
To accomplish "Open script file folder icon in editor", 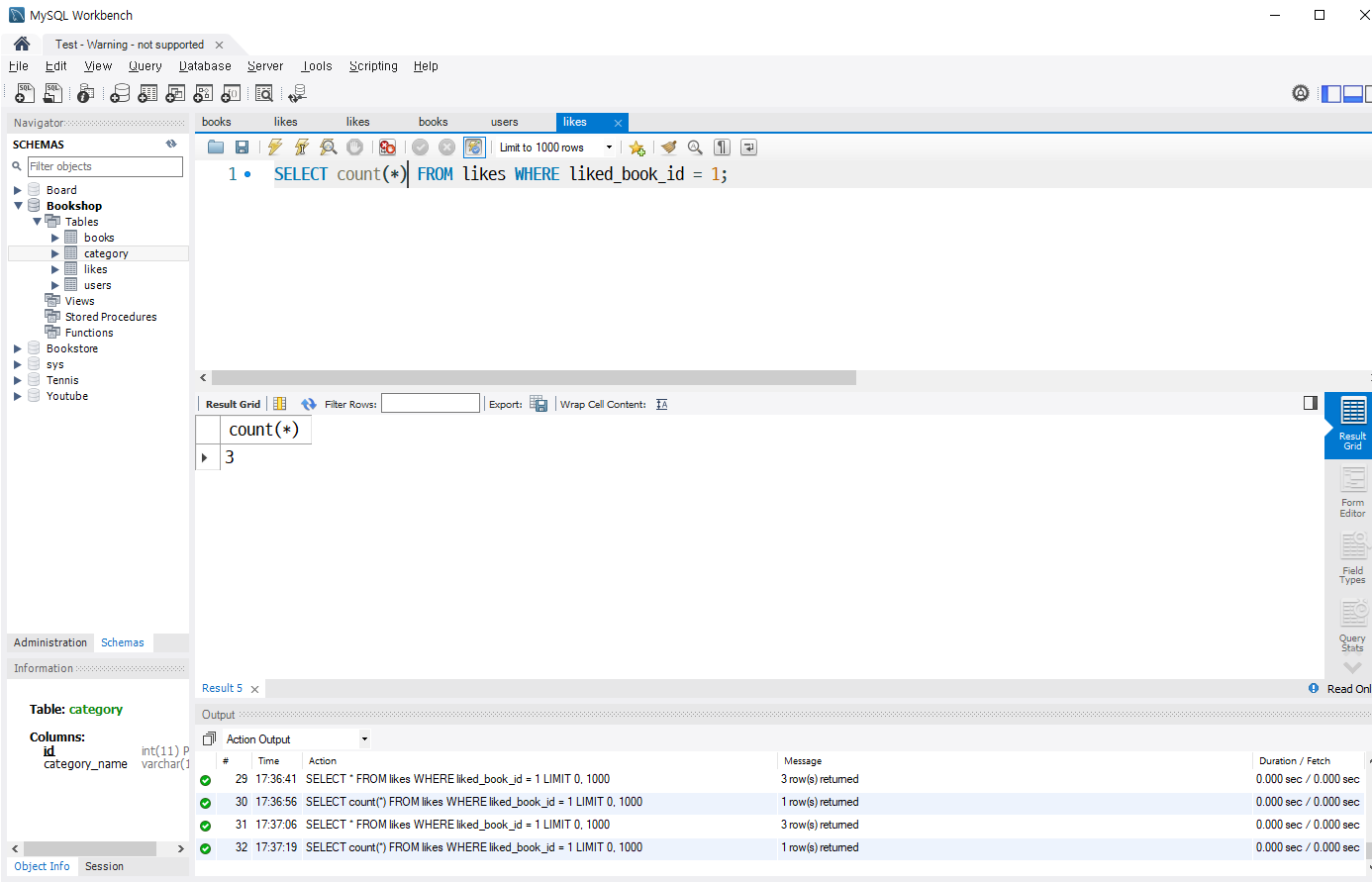I will coord(216,147).
